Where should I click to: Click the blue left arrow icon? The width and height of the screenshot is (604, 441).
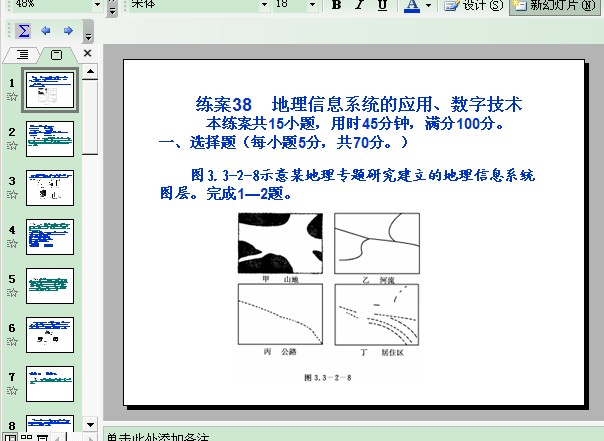tap(45, 31)
